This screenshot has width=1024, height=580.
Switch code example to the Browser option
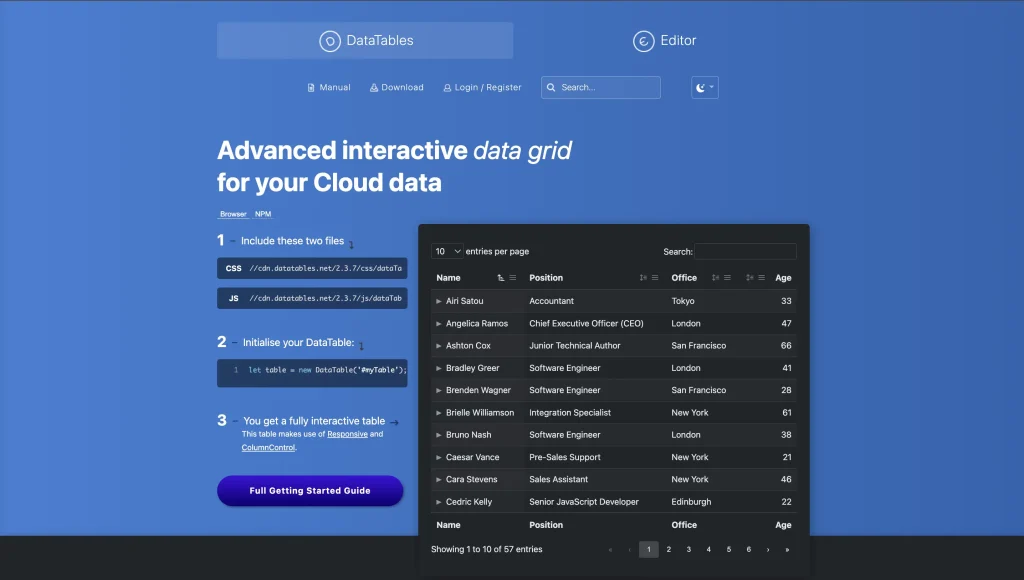point(233,214)
